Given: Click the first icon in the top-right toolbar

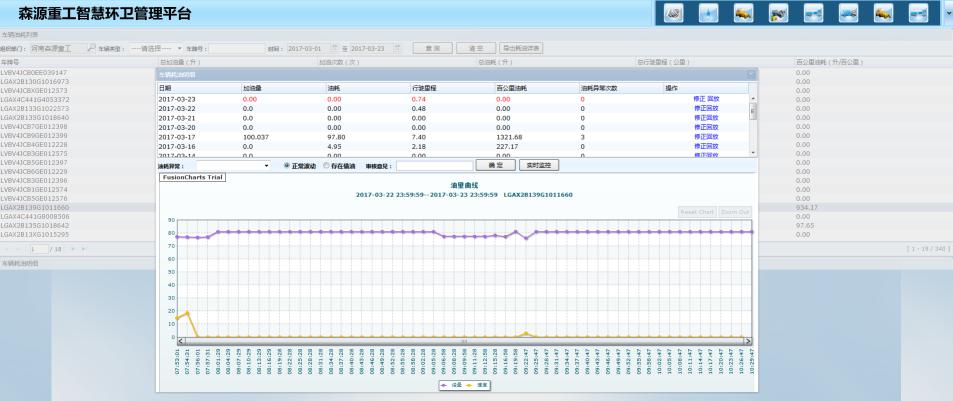Looking at the screenshot, I should coord(673,13).
